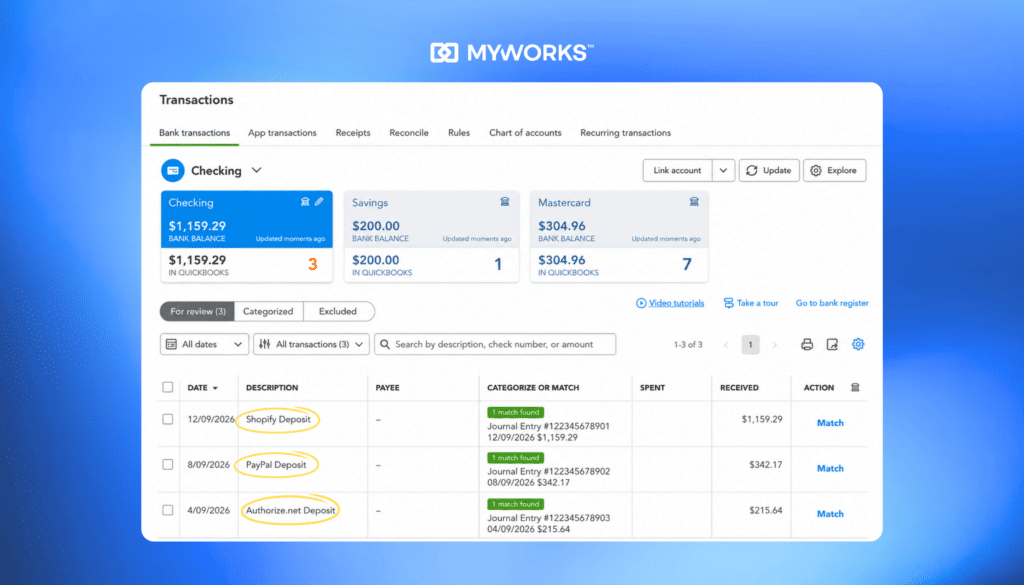1024x585 pixels.
Task: Open Go to bank register link
Action: point(832,303)
